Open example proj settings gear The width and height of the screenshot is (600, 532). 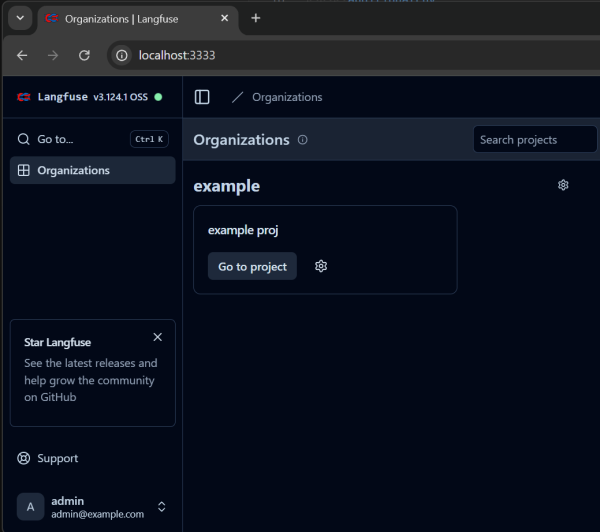click(x=321, y=266)
